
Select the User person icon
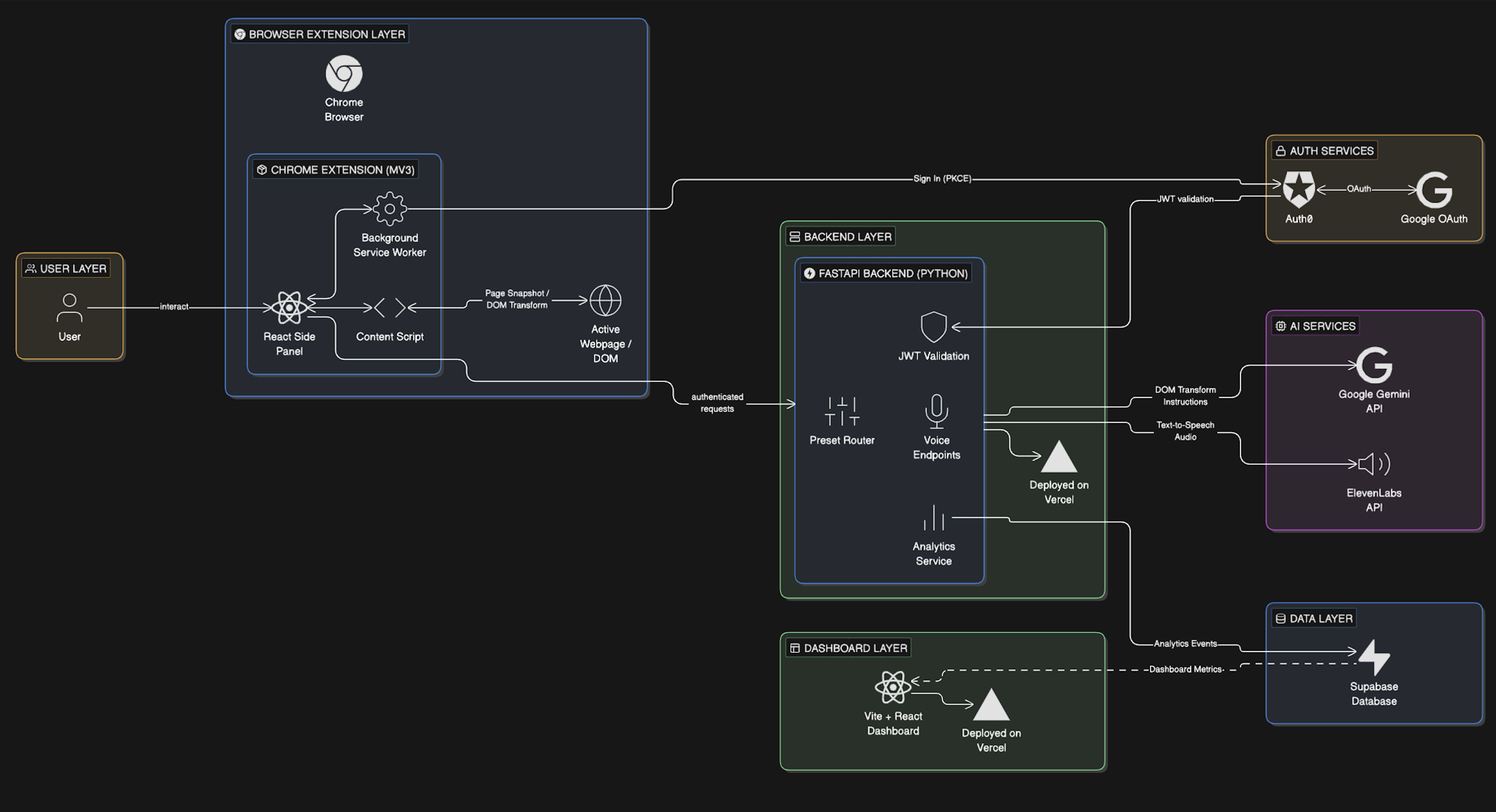(69, 307)
